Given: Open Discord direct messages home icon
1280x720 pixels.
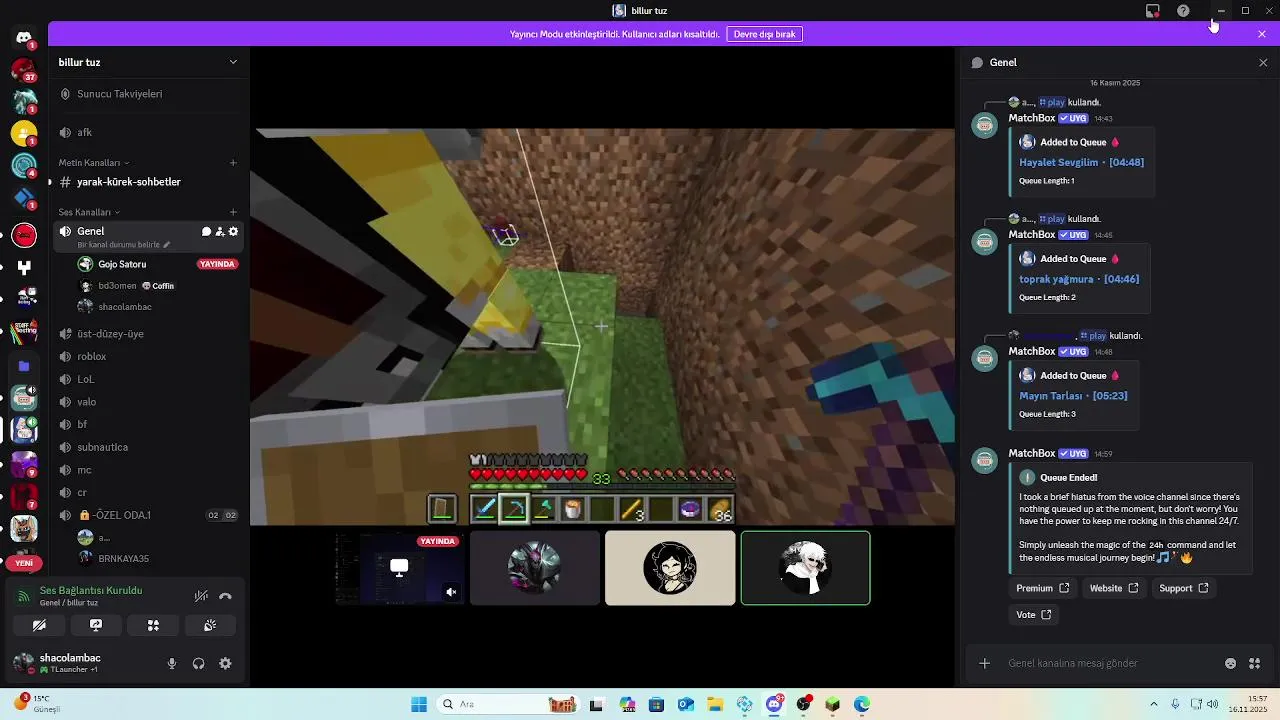Looking at the screenshot, I should (24, 37).
